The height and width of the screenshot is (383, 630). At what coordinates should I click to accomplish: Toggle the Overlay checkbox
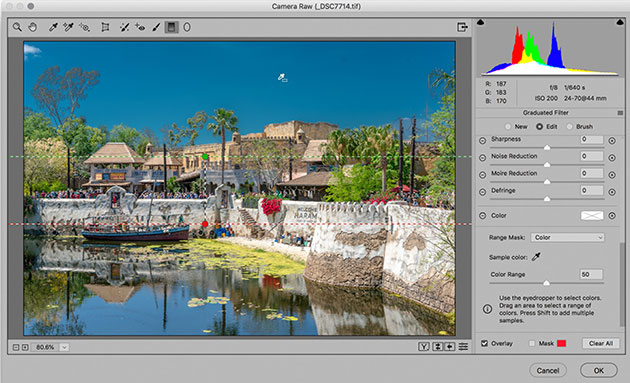[484, 343]
